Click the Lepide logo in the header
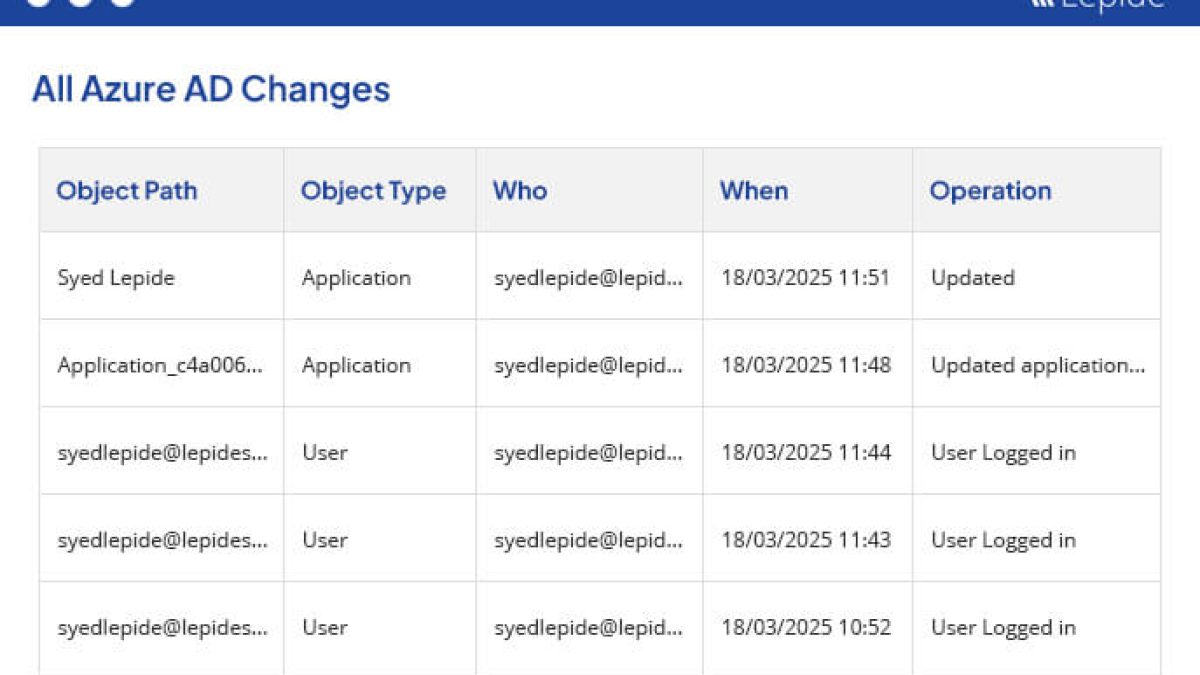Viewport: 1200px width, 675px height. [x=1097, y=5]
